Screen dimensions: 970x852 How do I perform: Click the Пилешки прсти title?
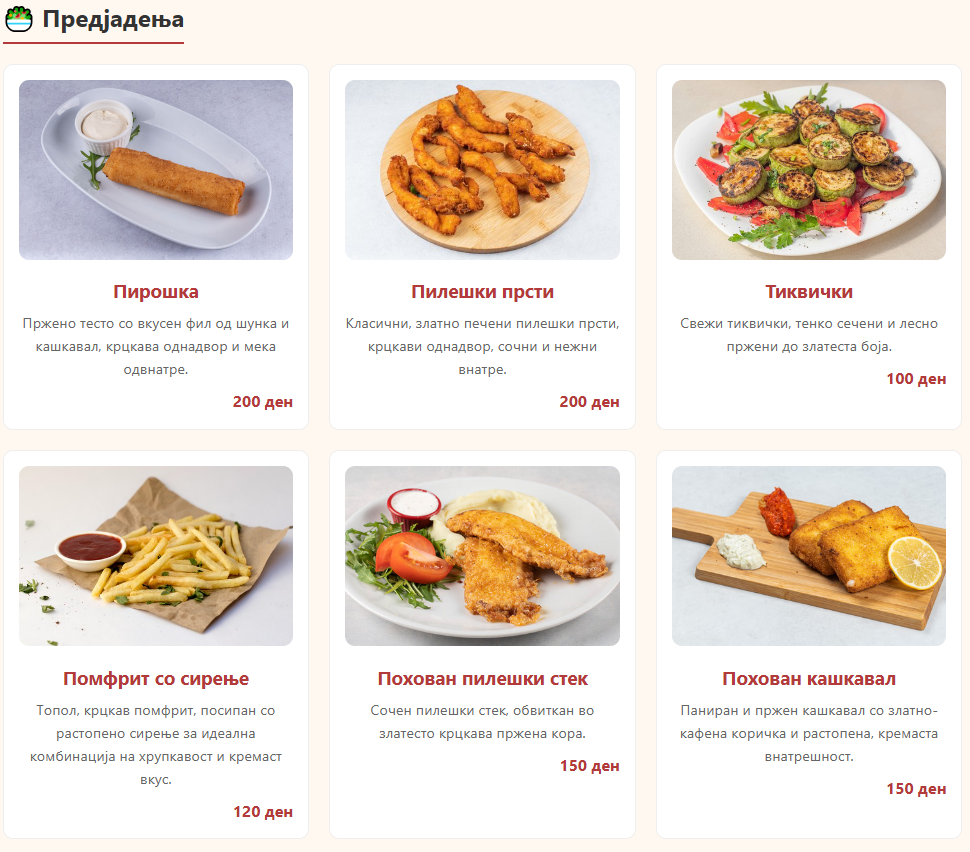[483, 291]
